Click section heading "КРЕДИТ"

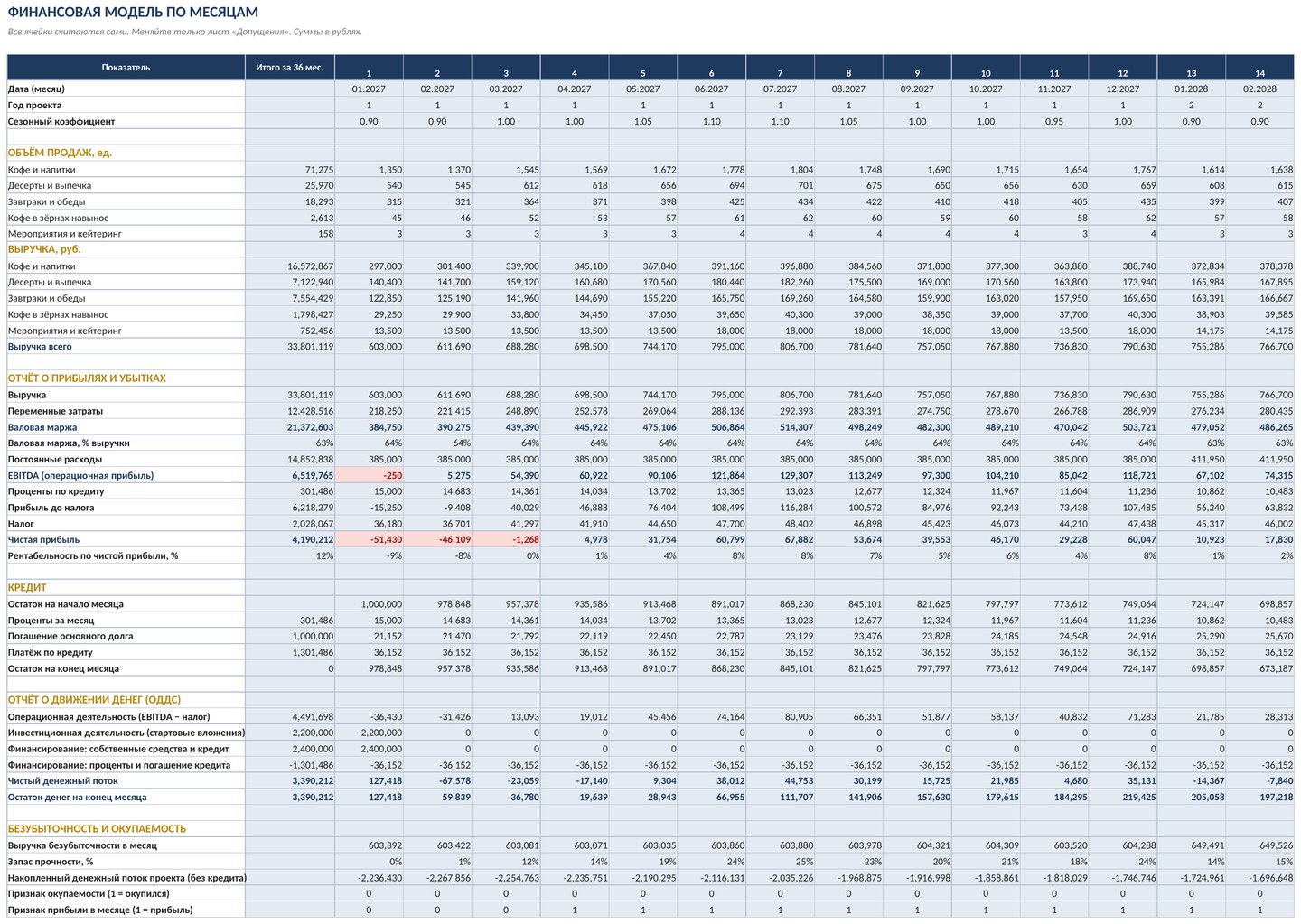pyautogui.click(x=27, y=588)
